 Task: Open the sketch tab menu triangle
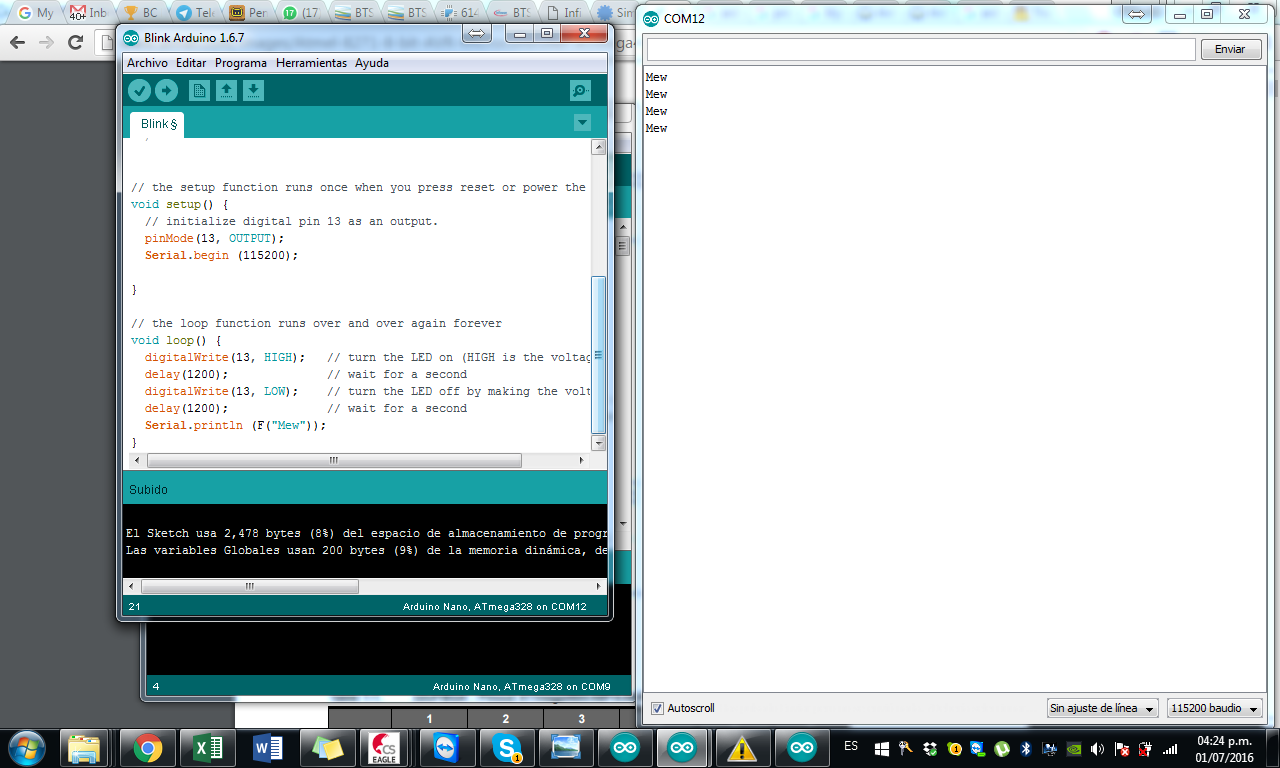(x=582, y=123)
